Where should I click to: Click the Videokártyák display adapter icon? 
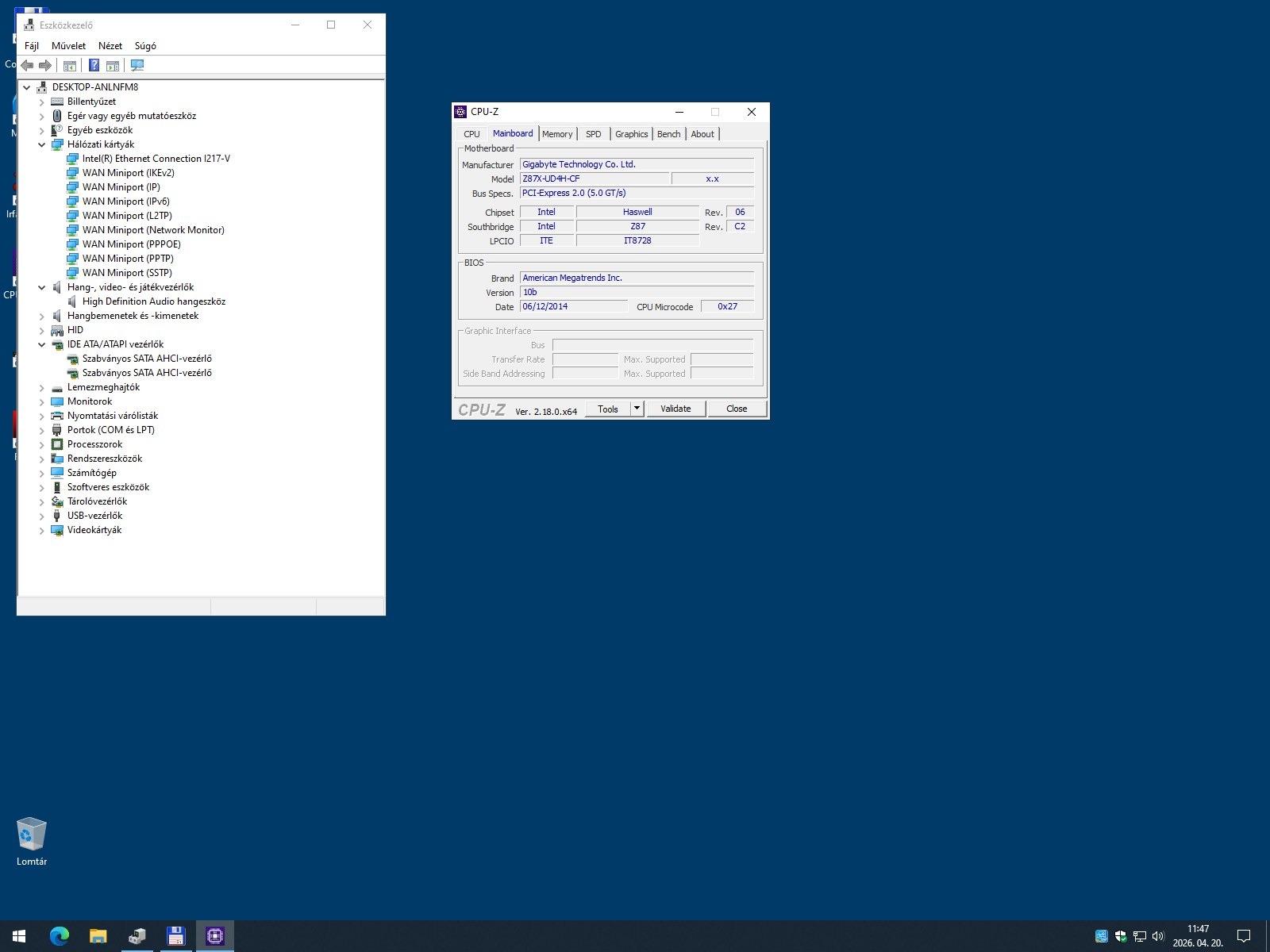(x=57, y=530)
